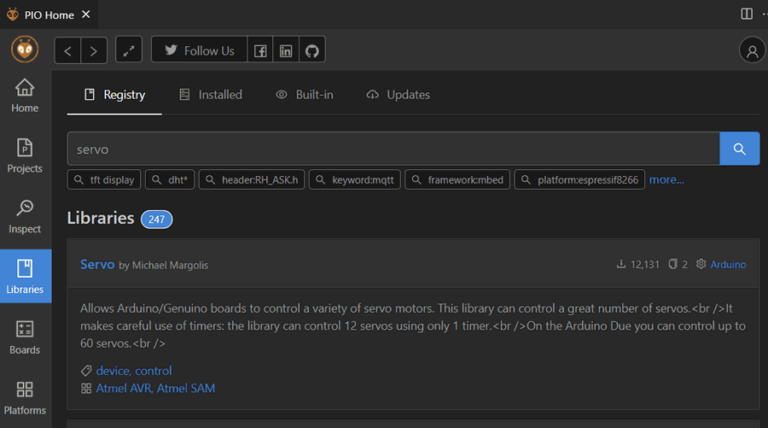Image resolution: width=768 pixels, height=428 pixels.
Task: Click the PlatformIO logo icon
Action: (24, 49)
